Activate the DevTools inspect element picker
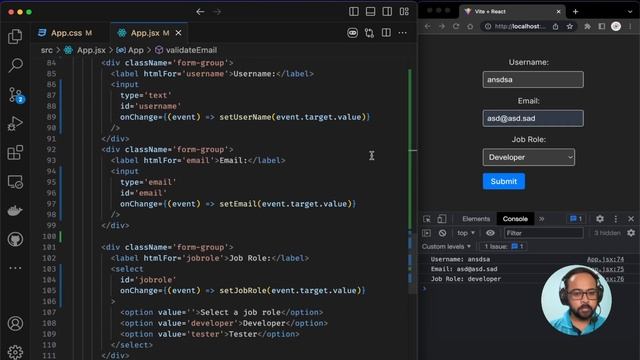Viewport: 640px width, 360px height. tap(427, 219)
